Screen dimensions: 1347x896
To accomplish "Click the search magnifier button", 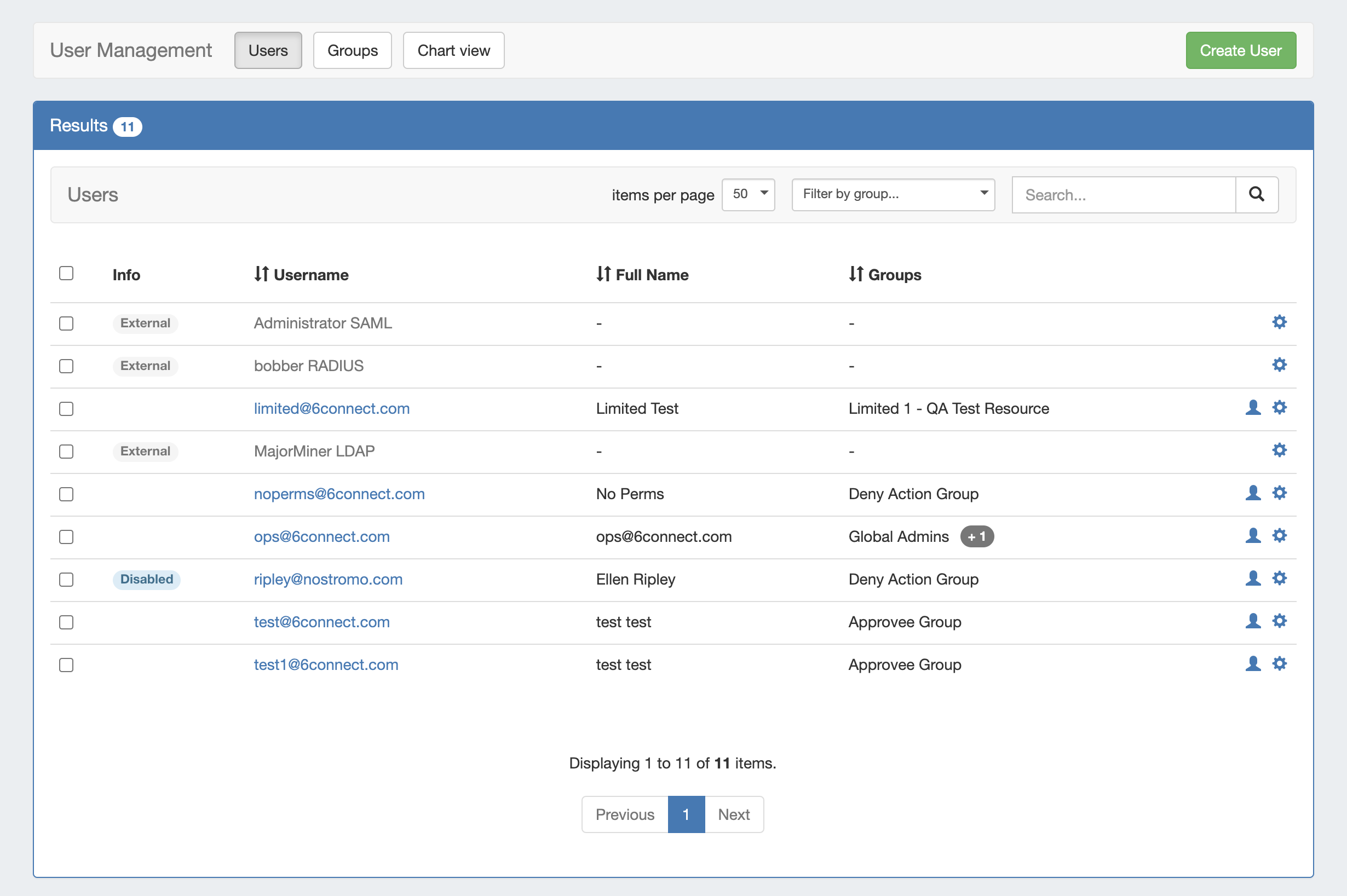I will tap(1256, 194).
